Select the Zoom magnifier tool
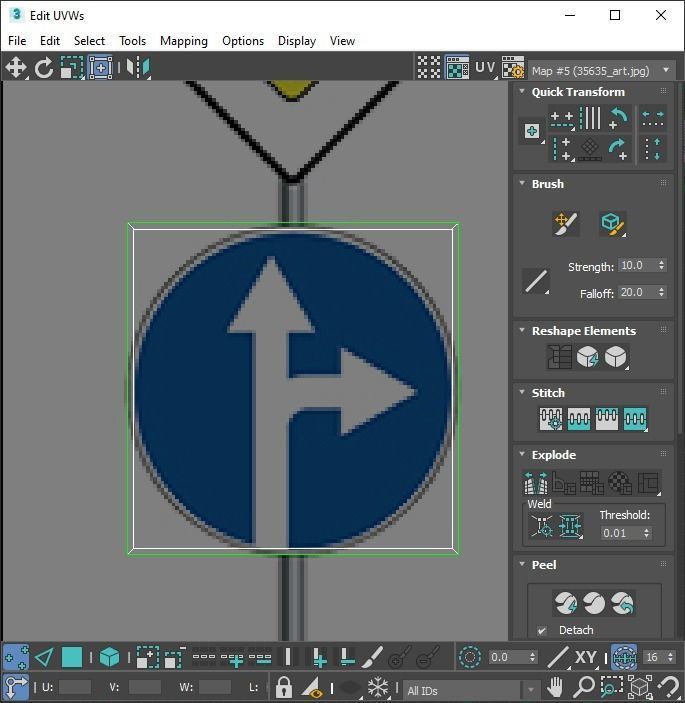Screen dimensions: 685x703 583,687
